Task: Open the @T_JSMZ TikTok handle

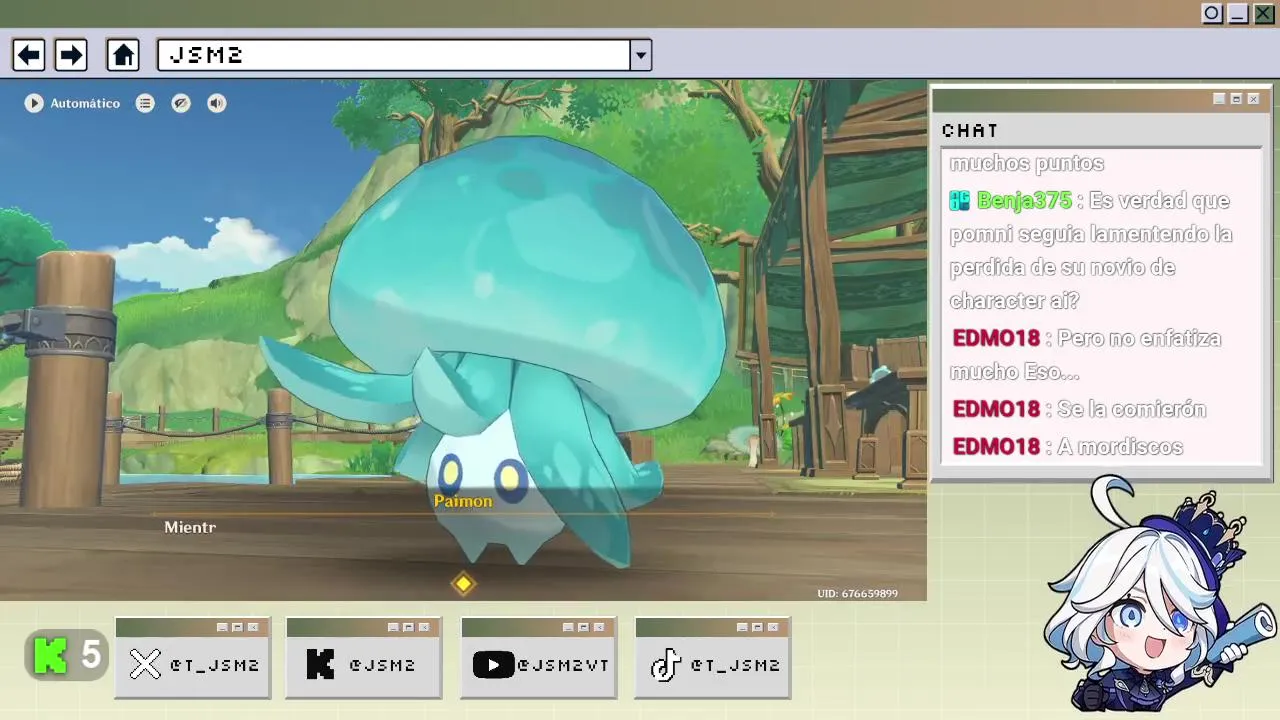Action: (x=735, y=666)
